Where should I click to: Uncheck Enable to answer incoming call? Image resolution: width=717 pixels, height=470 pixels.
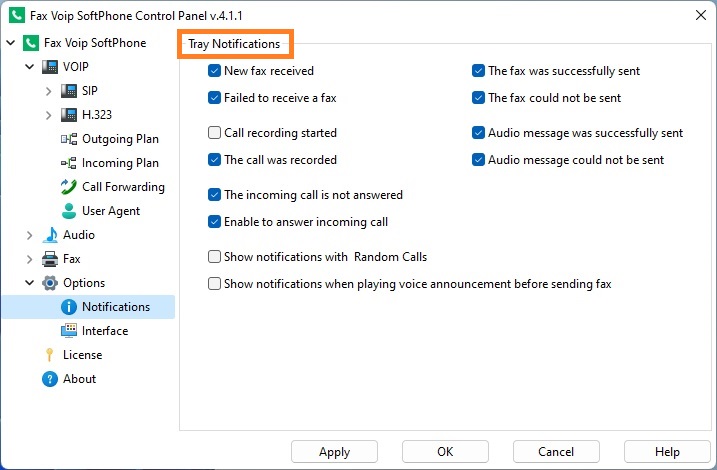214,222
